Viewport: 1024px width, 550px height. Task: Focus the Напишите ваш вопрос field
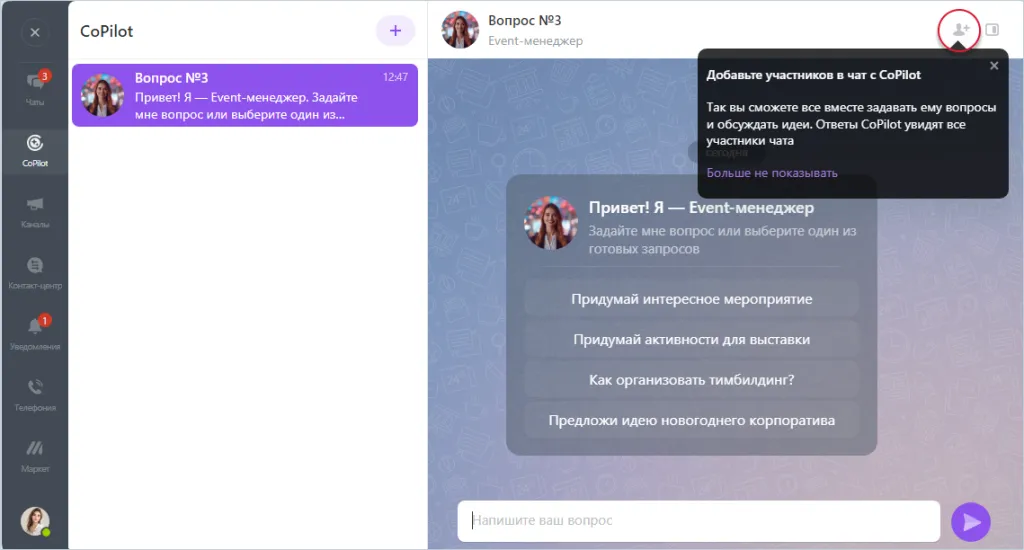[699, 521]
